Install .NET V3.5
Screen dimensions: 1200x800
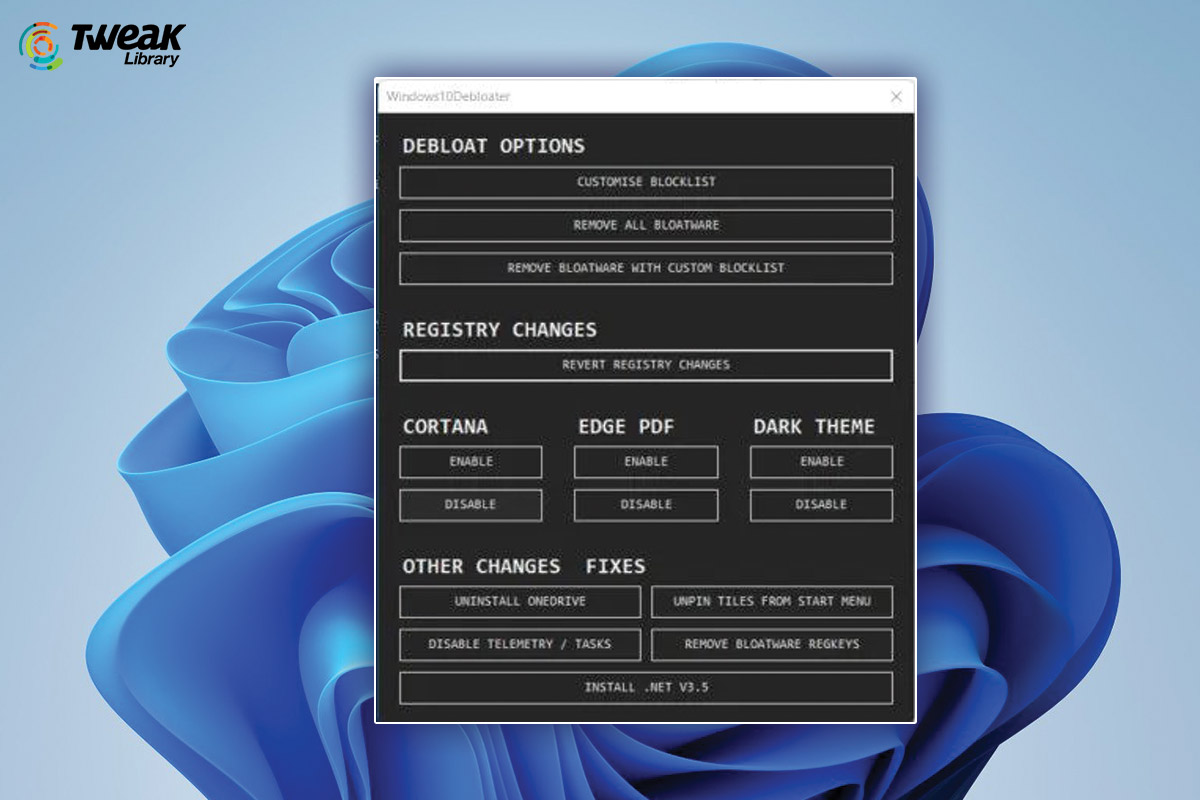pyautogui.click(x=646, y=688)
